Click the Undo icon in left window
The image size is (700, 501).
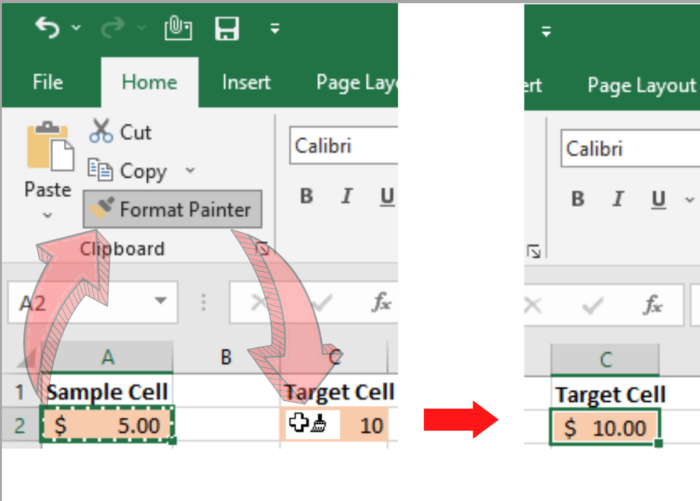click(47, 28)
